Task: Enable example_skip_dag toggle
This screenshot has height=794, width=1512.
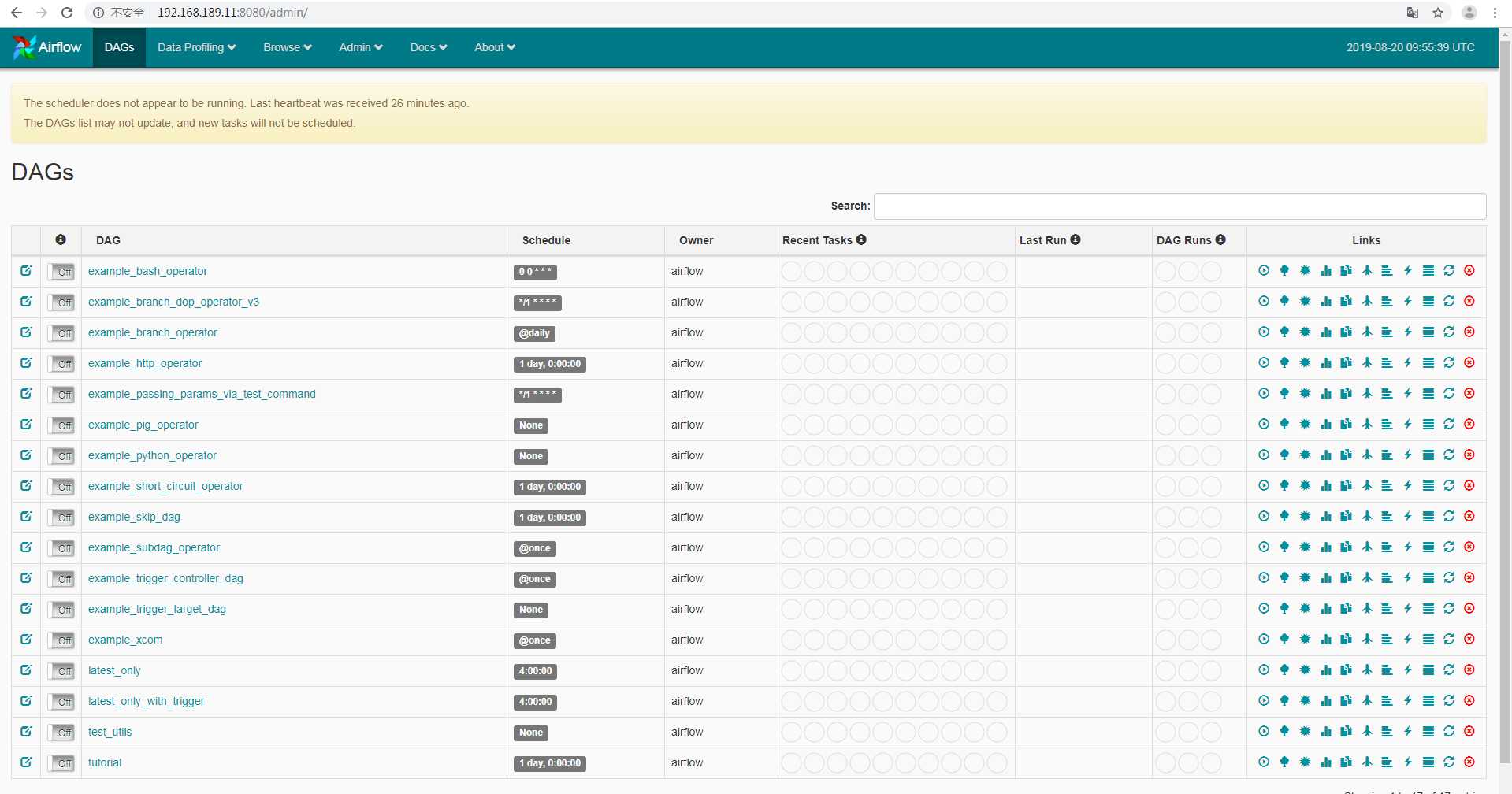Action: [x=61, y=518]
